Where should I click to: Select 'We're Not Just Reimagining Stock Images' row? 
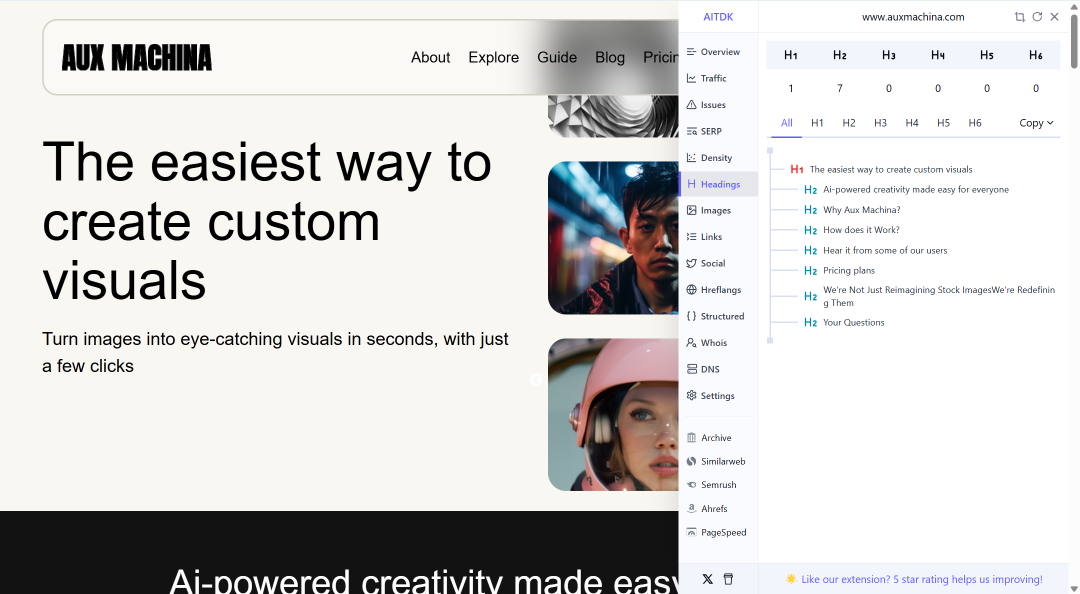point(930,296)
